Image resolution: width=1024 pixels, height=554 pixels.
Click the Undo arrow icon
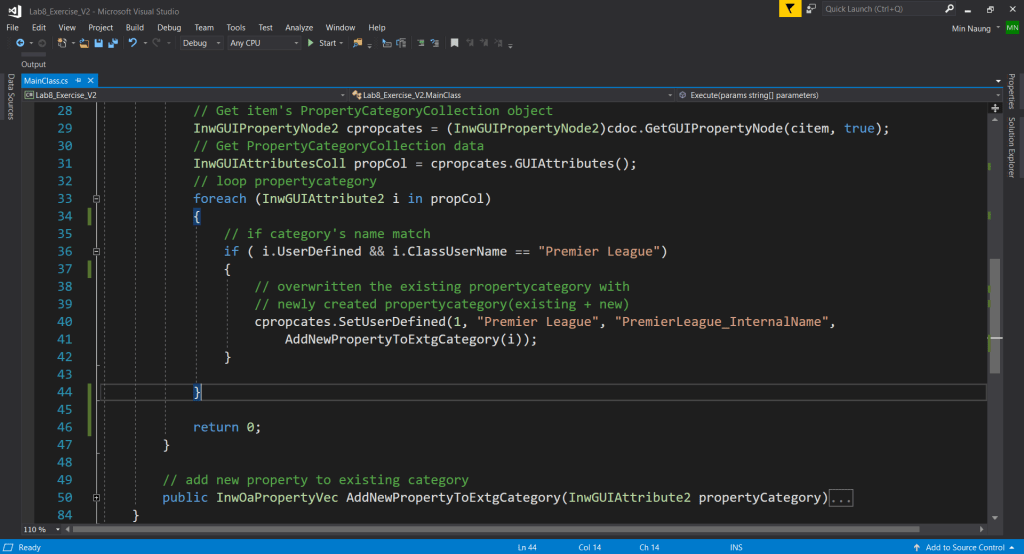pos(132,43)
